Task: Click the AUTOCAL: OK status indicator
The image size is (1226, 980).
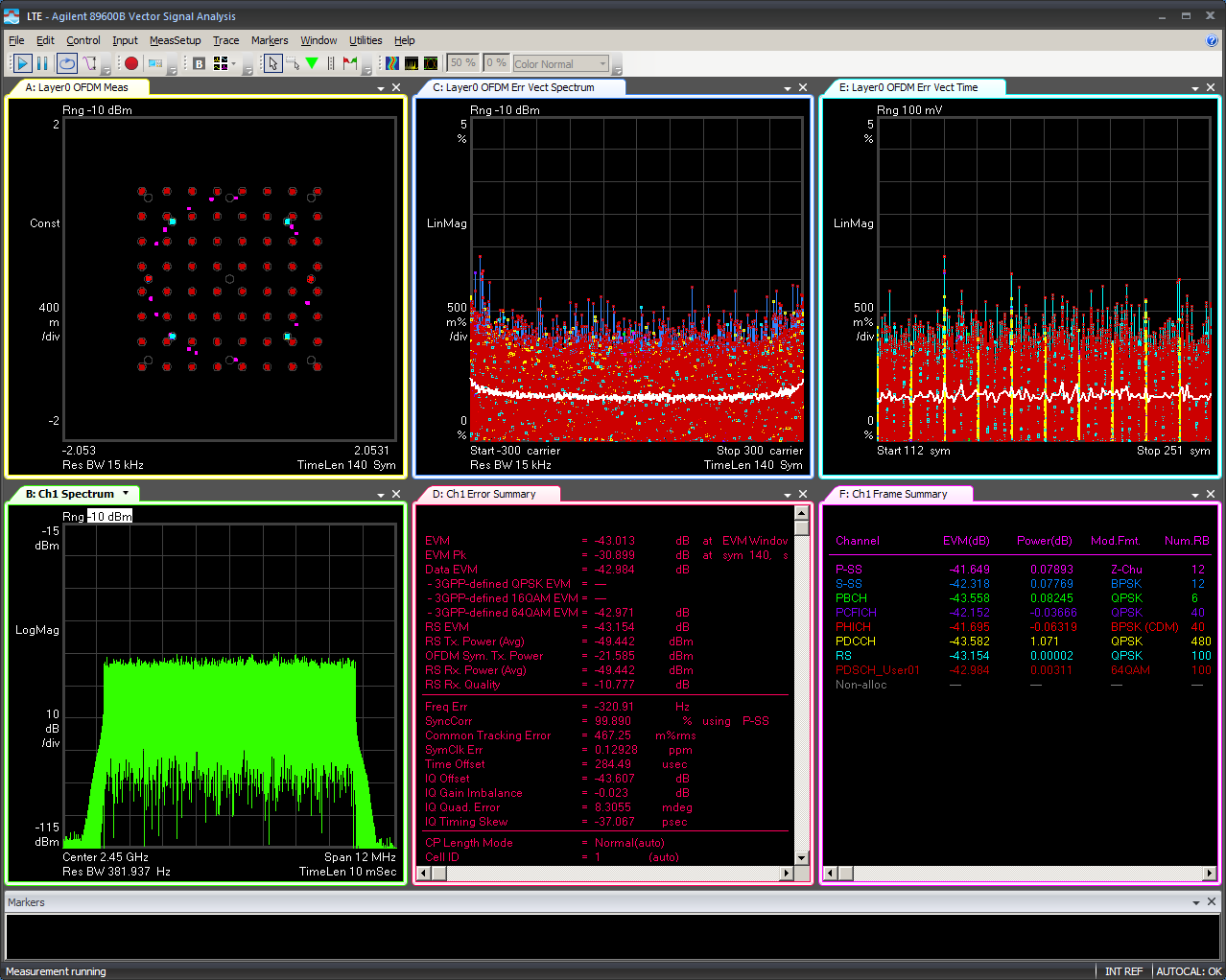Action: [x=1189, y=971]
